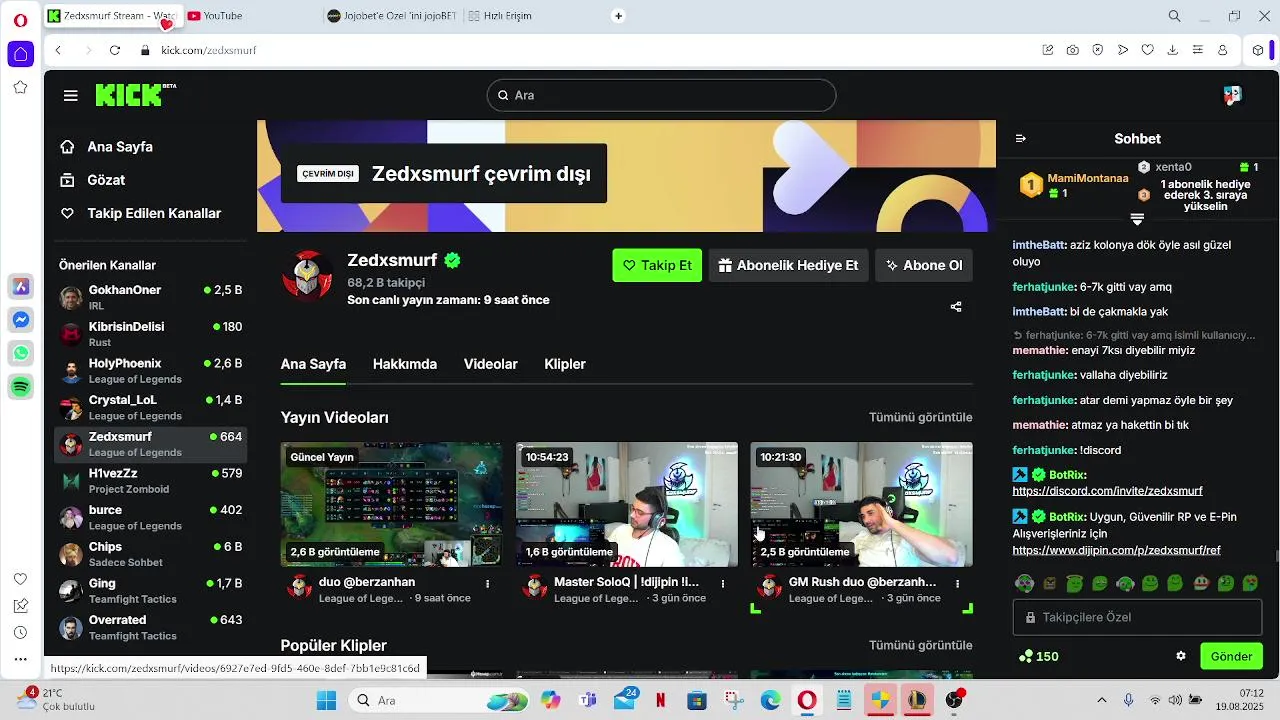Expand the chat leaderboard chevron
Viewport: 1280px width, 720px height.
pos(1137,219)
